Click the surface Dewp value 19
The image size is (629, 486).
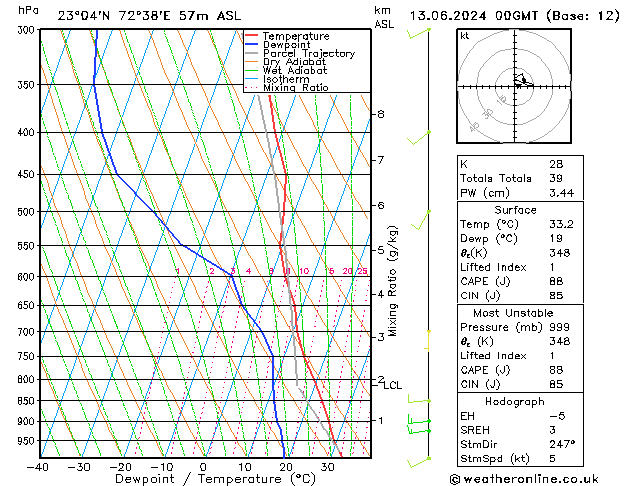(556, 239)
